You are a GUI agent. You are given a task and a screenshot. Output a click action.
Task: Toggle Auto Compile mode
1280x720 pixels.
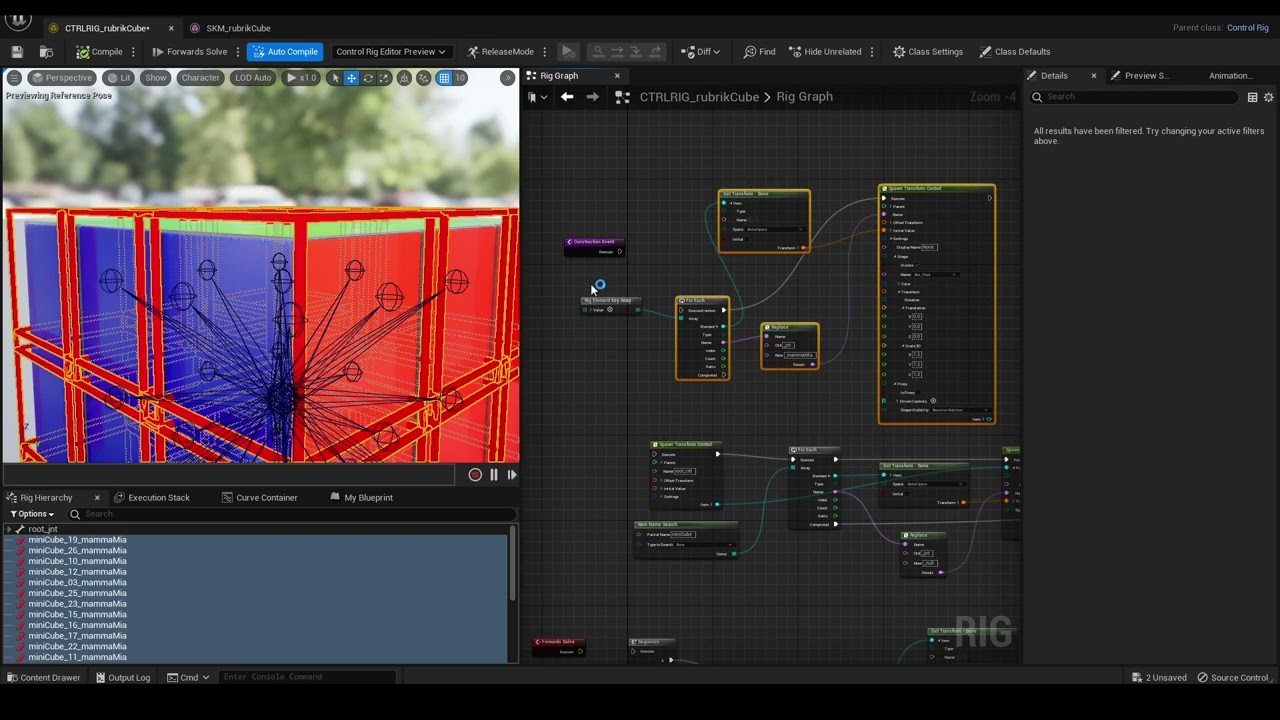(x=284, y=52)
